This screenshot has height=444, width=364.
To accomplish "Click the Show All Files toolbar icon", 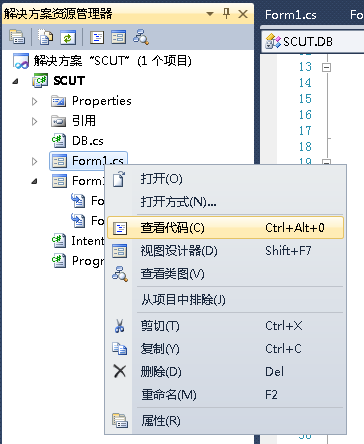I will click(45, 37).
